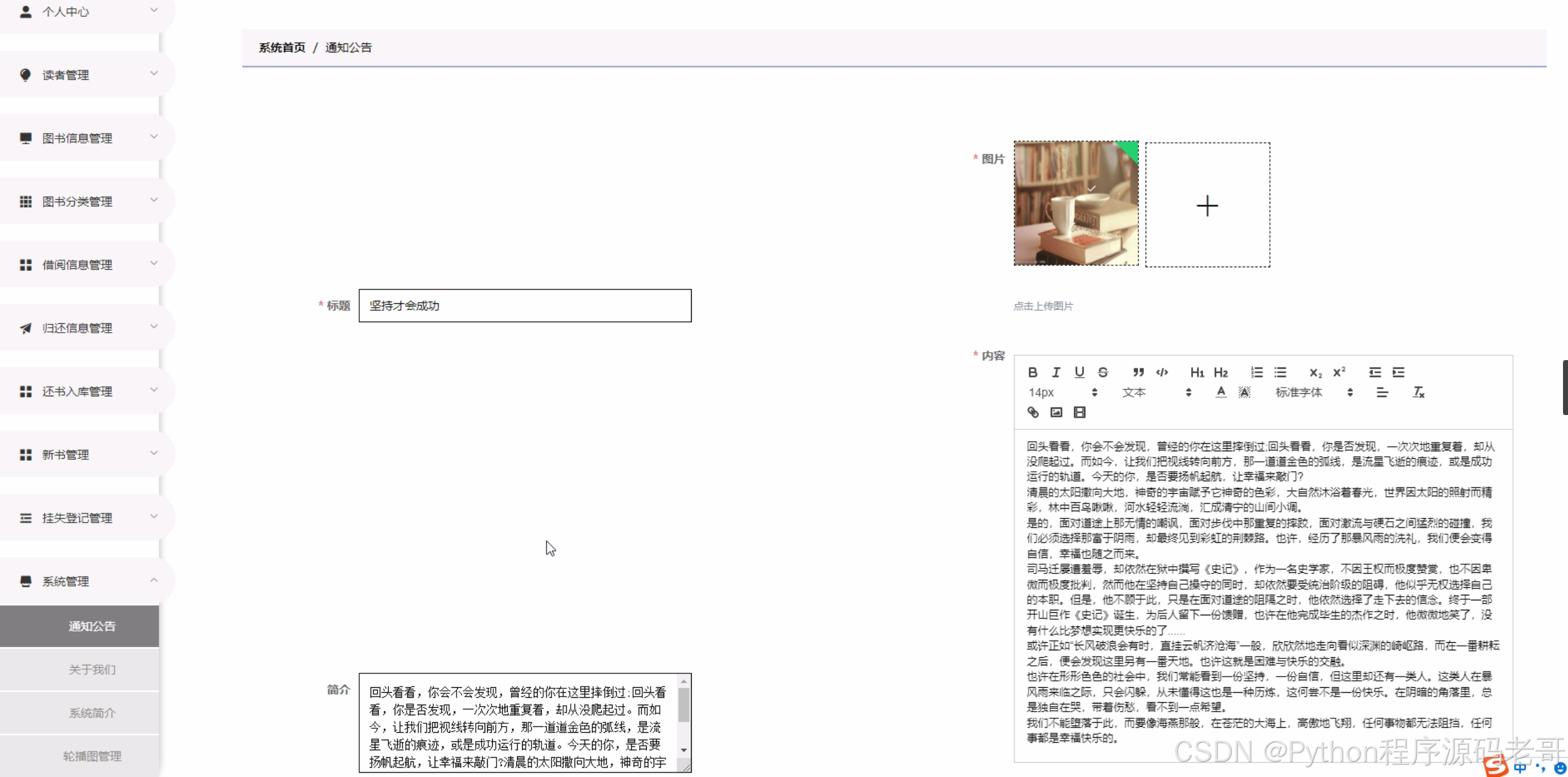Open 关于我们 in the sidebar submenu
Image resolution: width=1568 pixels, height=777 pixels.
coord(92,669)
